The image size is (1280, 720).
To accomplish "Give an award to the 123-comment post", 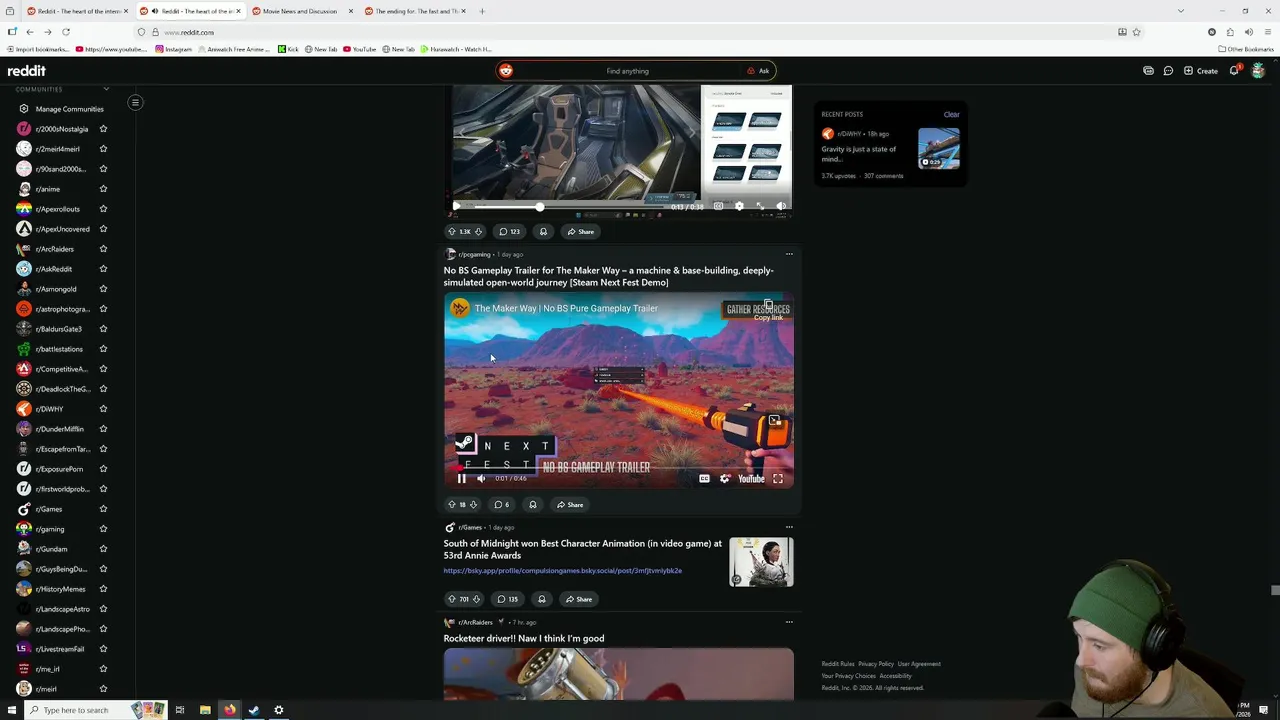I will coord(543,232).
